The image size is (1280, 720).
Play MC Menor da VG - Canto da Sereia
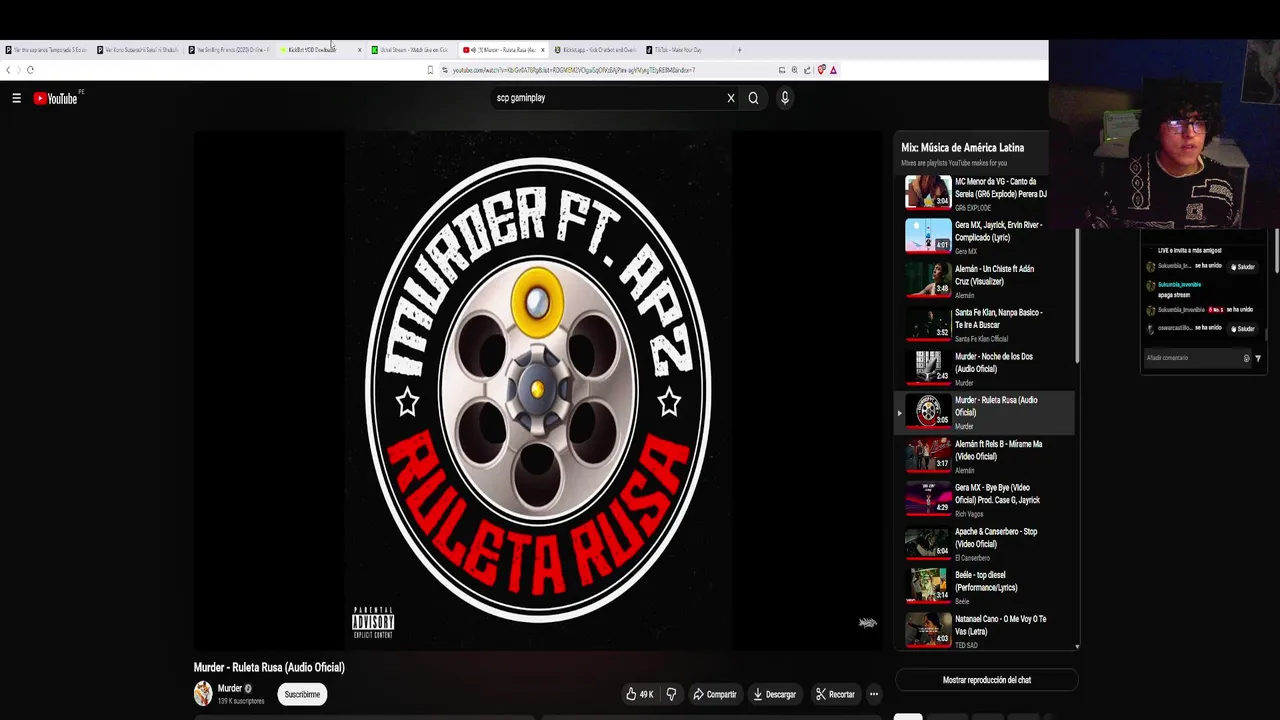pos(984,192)
